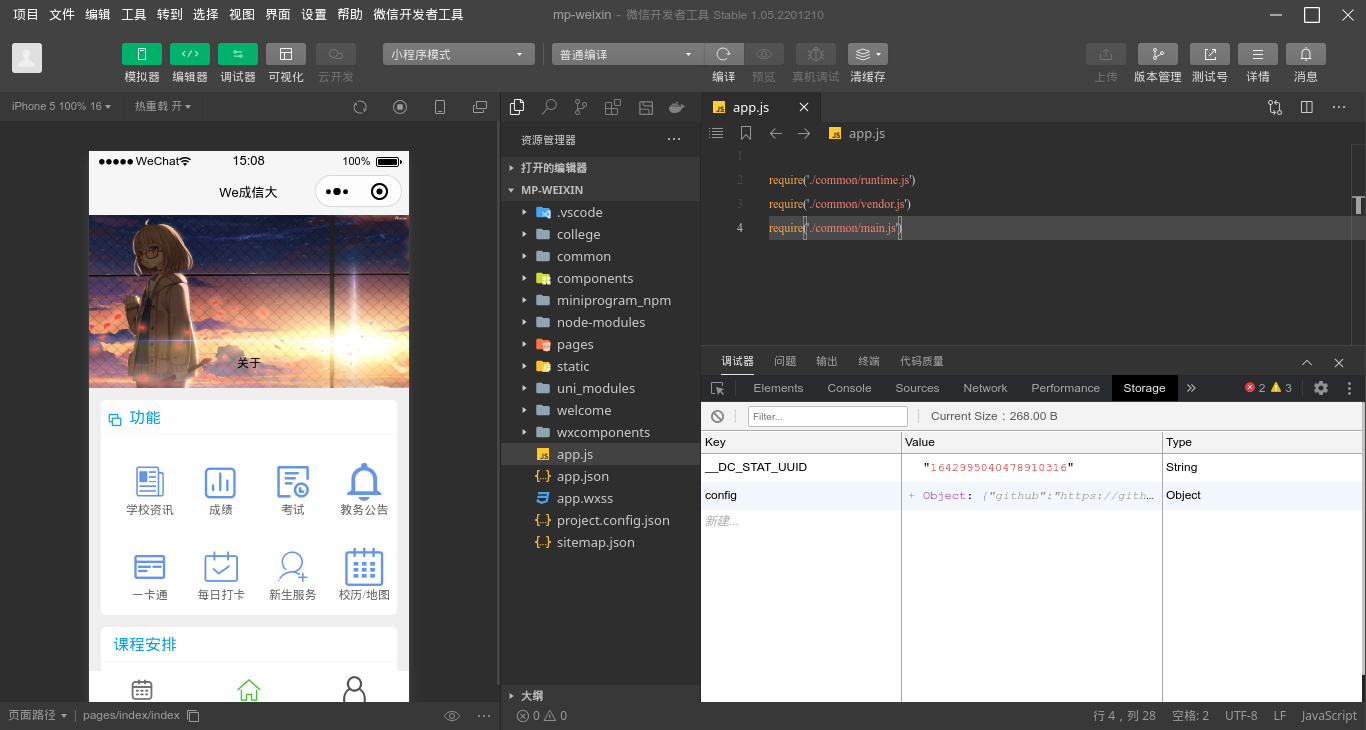Toggle the simulator stop button in its toolbar
Image resolution: width=1366 pixels, height=730 pixels.
pyautogui.click(x=400, y=107)
